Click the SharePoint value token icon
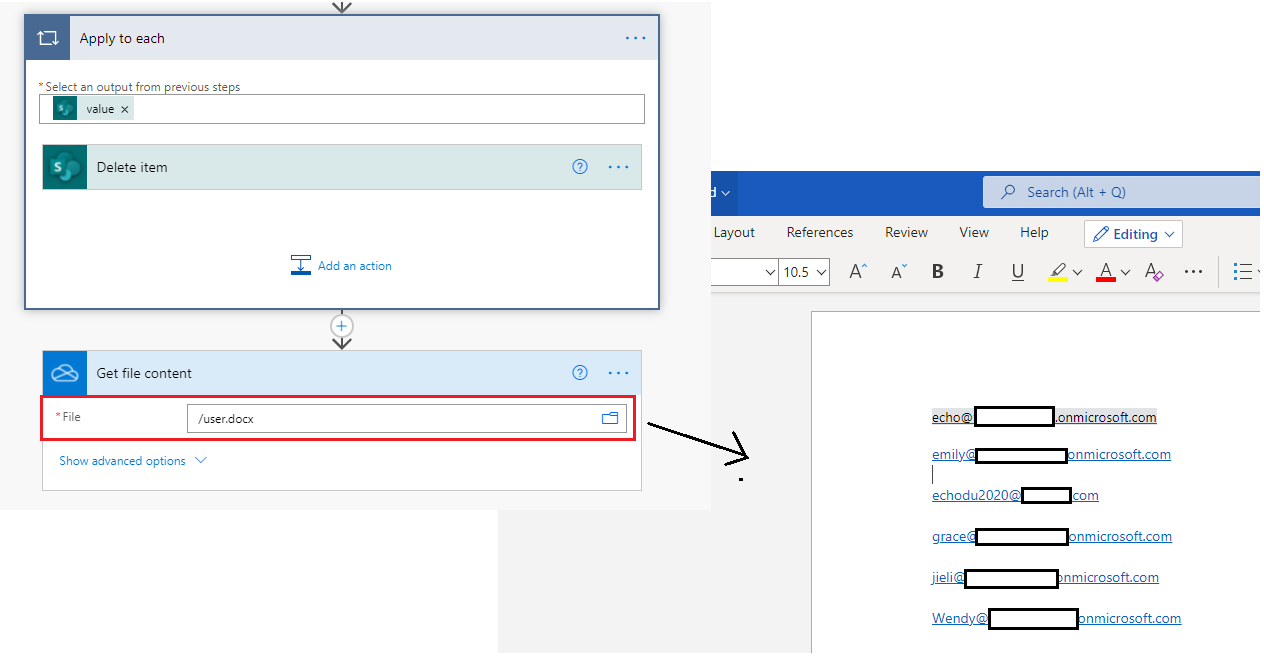1264x665 pixels. [65, 108]
